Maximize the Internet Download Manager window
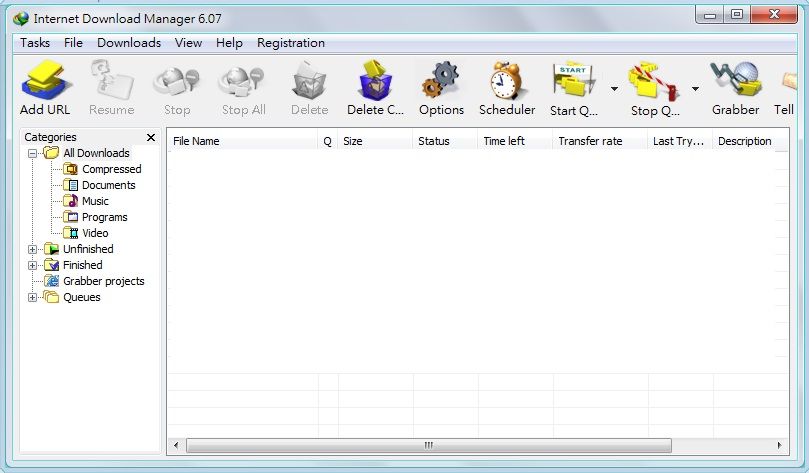The width and height of the screenshot is (809, 473). click(737, 14)
